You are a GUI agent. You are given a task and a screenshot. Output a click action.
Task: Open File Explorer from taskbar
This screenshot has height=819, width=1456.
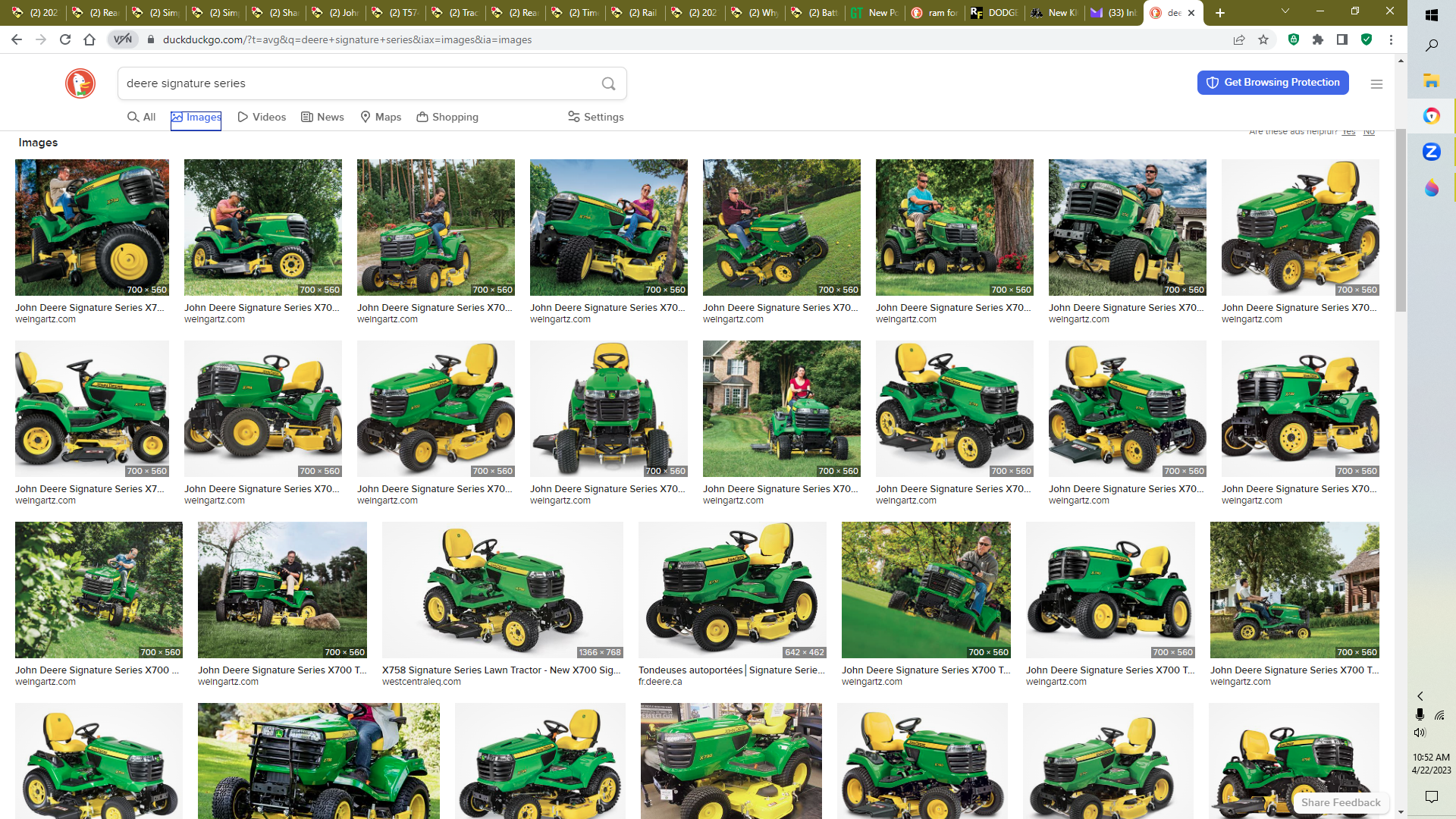1432,80
